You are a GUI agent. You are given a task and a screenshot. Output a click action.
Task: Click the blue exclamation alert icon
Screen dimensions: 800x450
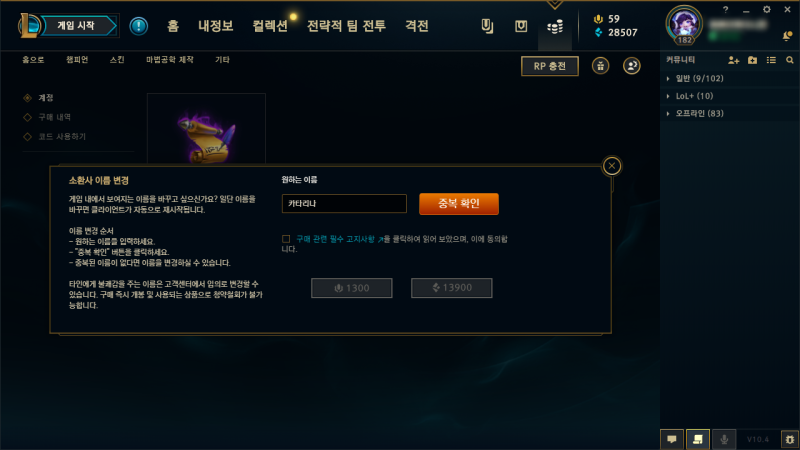tap(138, 26)
